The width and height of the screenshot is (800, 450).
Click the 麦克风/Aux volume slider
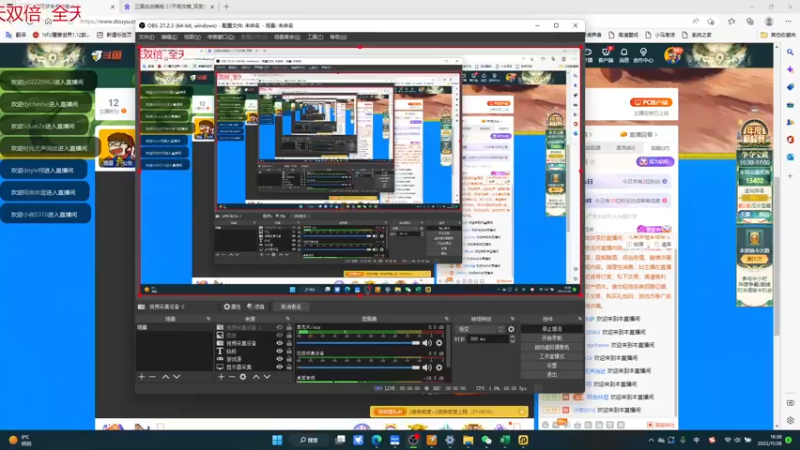[358, 343]
